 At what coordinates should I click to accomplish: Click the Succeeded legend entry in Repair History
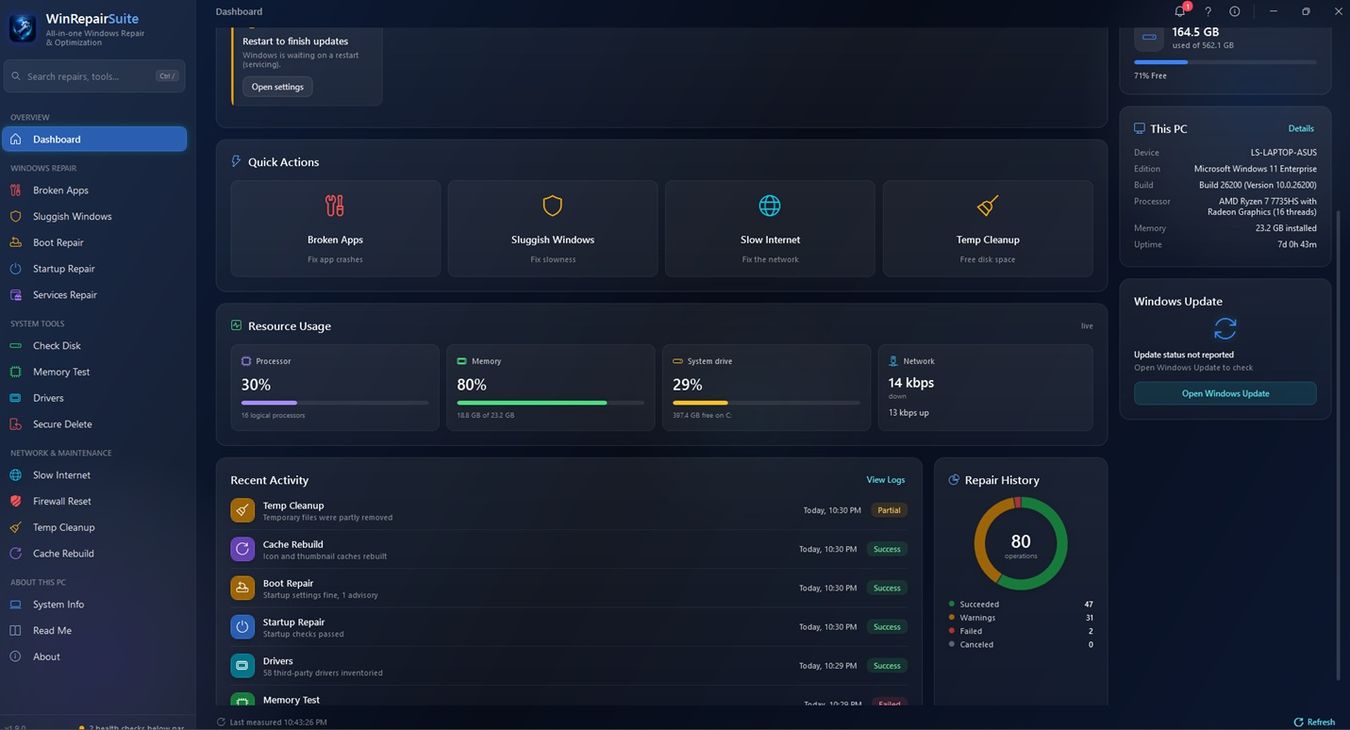pos(1020,604)
